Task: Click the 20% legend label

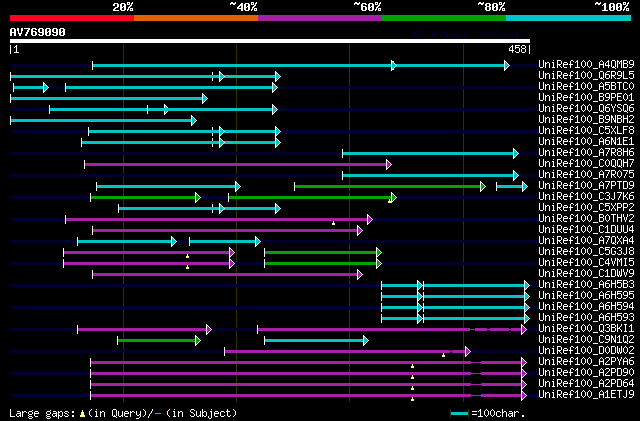Action: [x=123, y=7]
